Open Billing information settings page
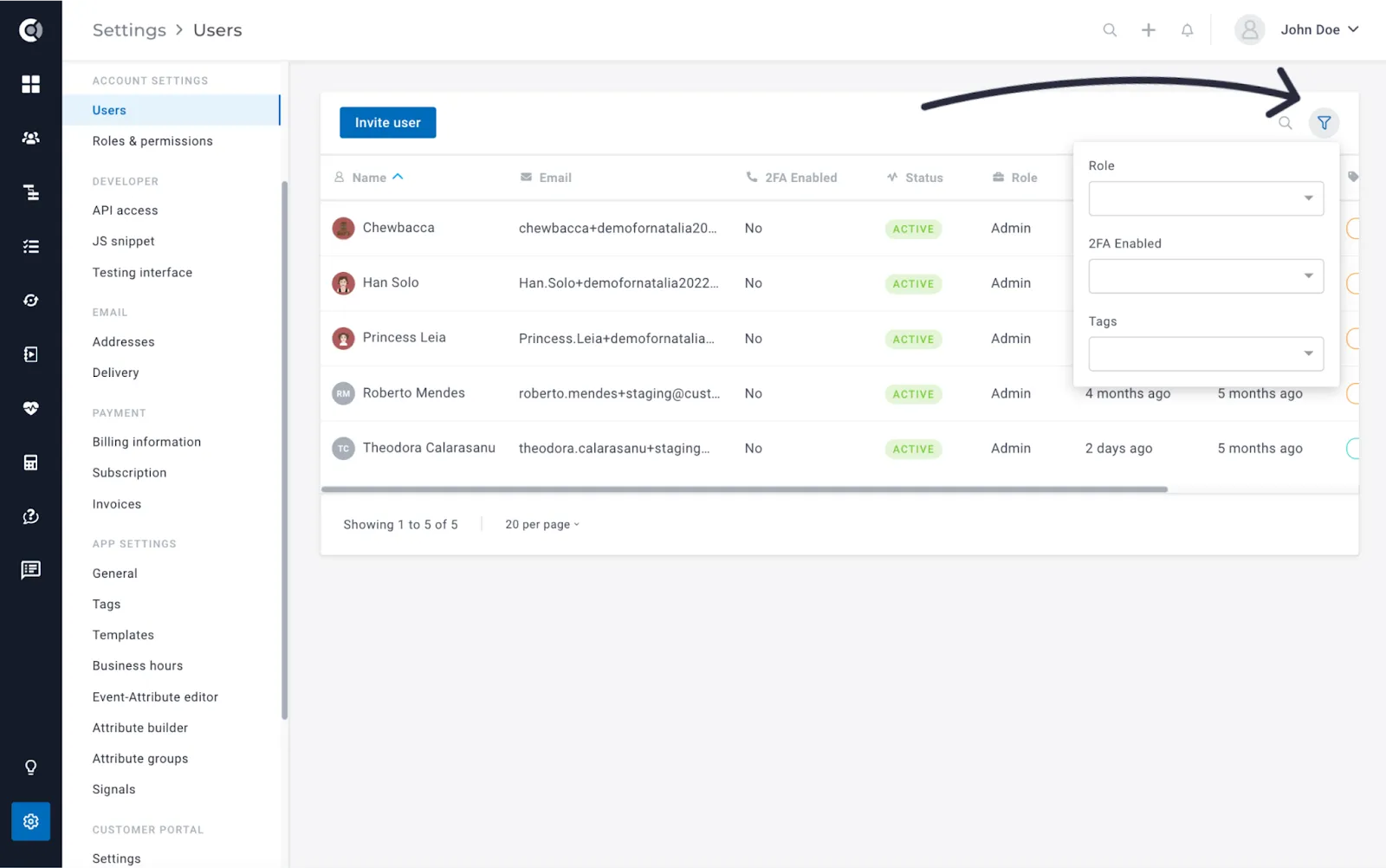 point(146,442)
